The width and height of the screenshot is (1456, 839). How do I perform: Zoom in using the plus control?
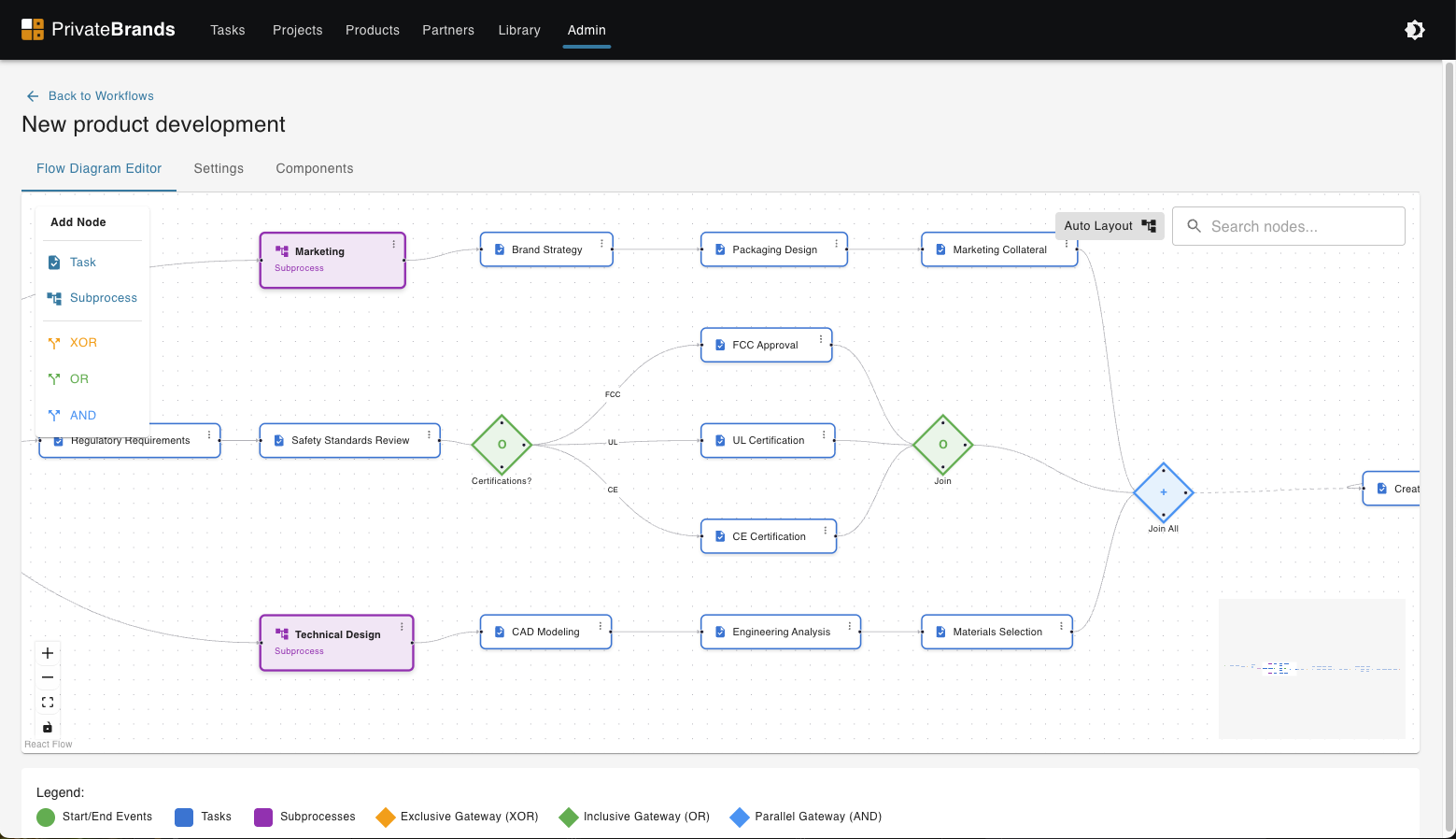(x=48, y=653)
